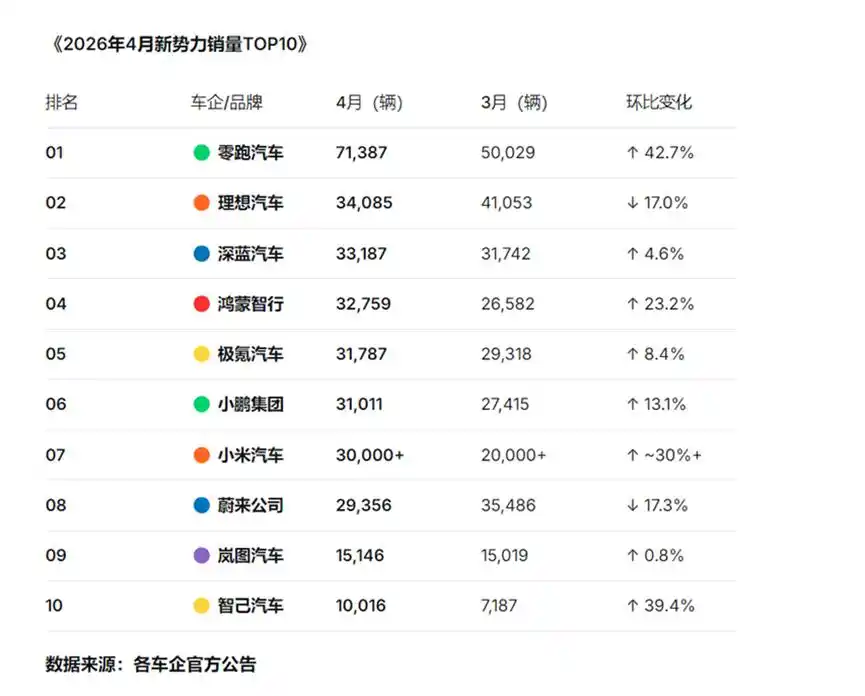Select the brand name 蔚来公司
The image size is (865, 696).
click(x=250, y=505)
